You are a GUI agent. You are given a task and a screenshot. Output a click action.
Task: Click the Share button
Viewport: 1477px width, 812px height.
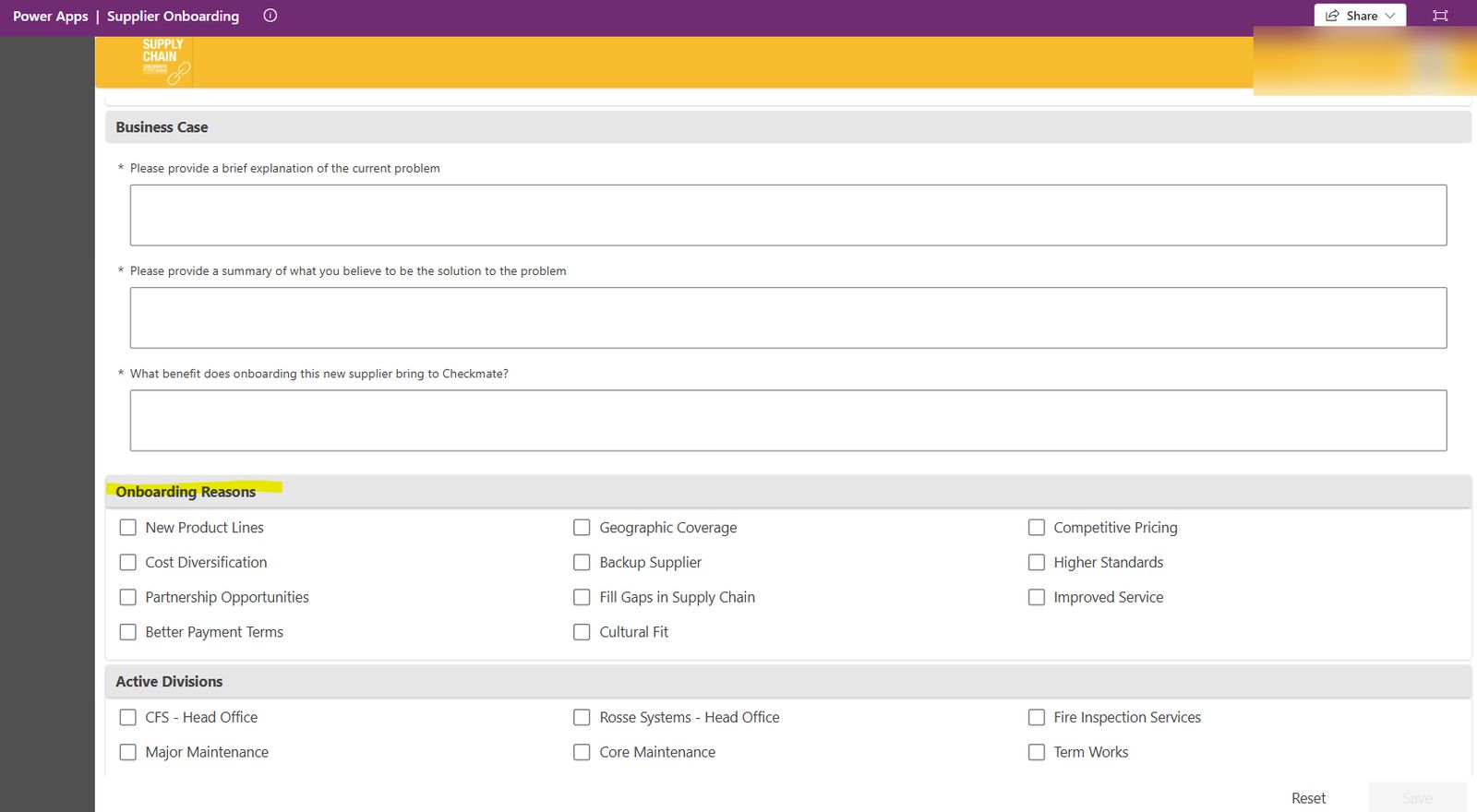pos(1360,16)
